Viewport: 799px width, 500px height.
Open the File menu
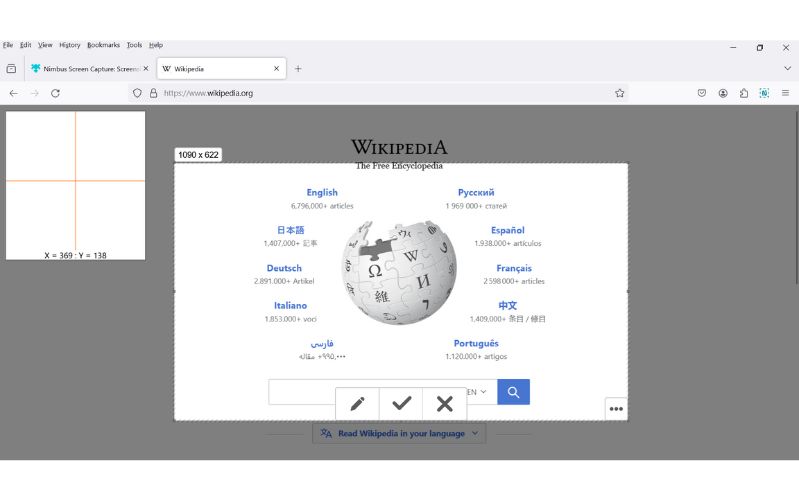[x=8, y=45]
